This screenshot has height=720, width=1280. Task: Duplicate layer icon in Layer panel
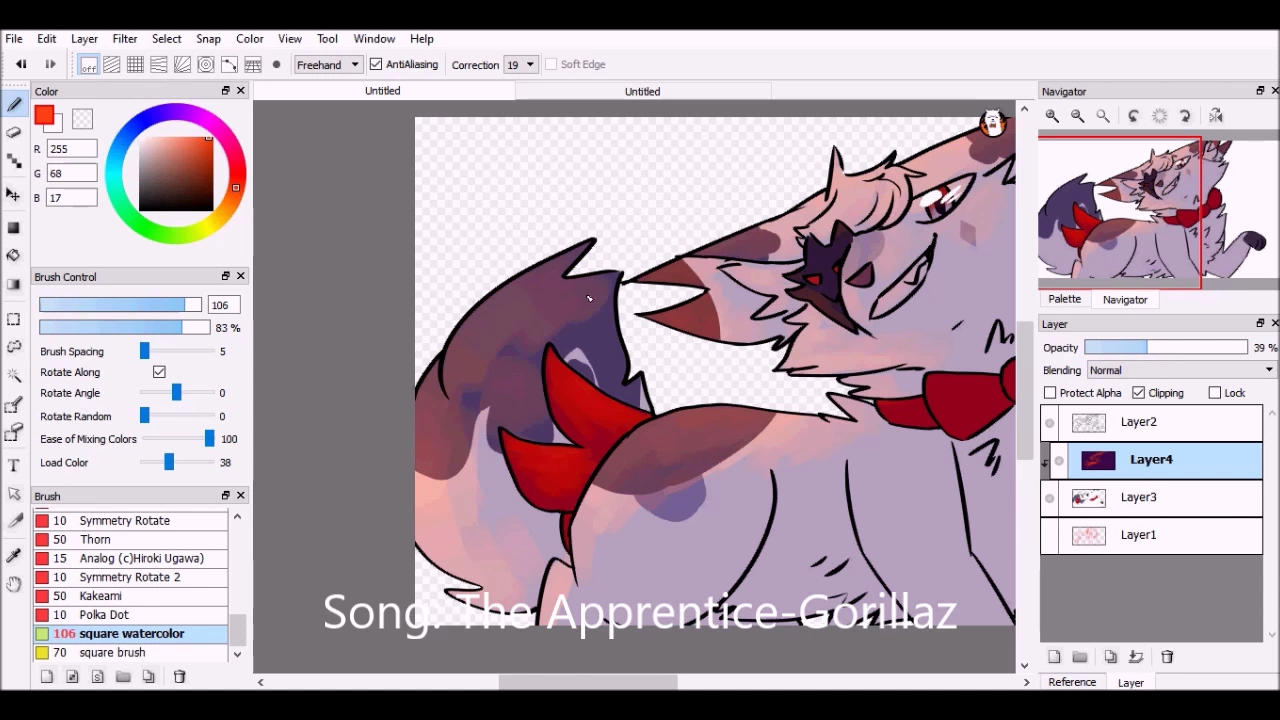(x=1110, y=657)
